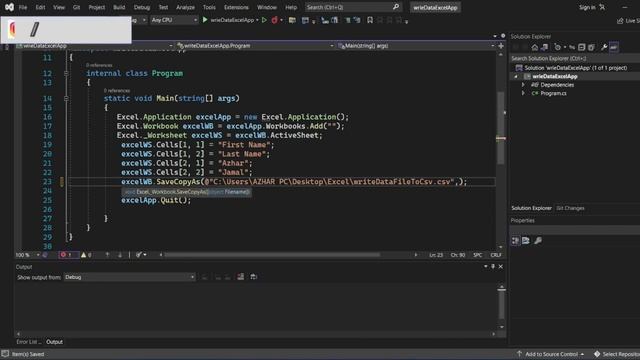Click Sign in link
Viewport: 640px width, 360px height.
(x=587, y=7)
